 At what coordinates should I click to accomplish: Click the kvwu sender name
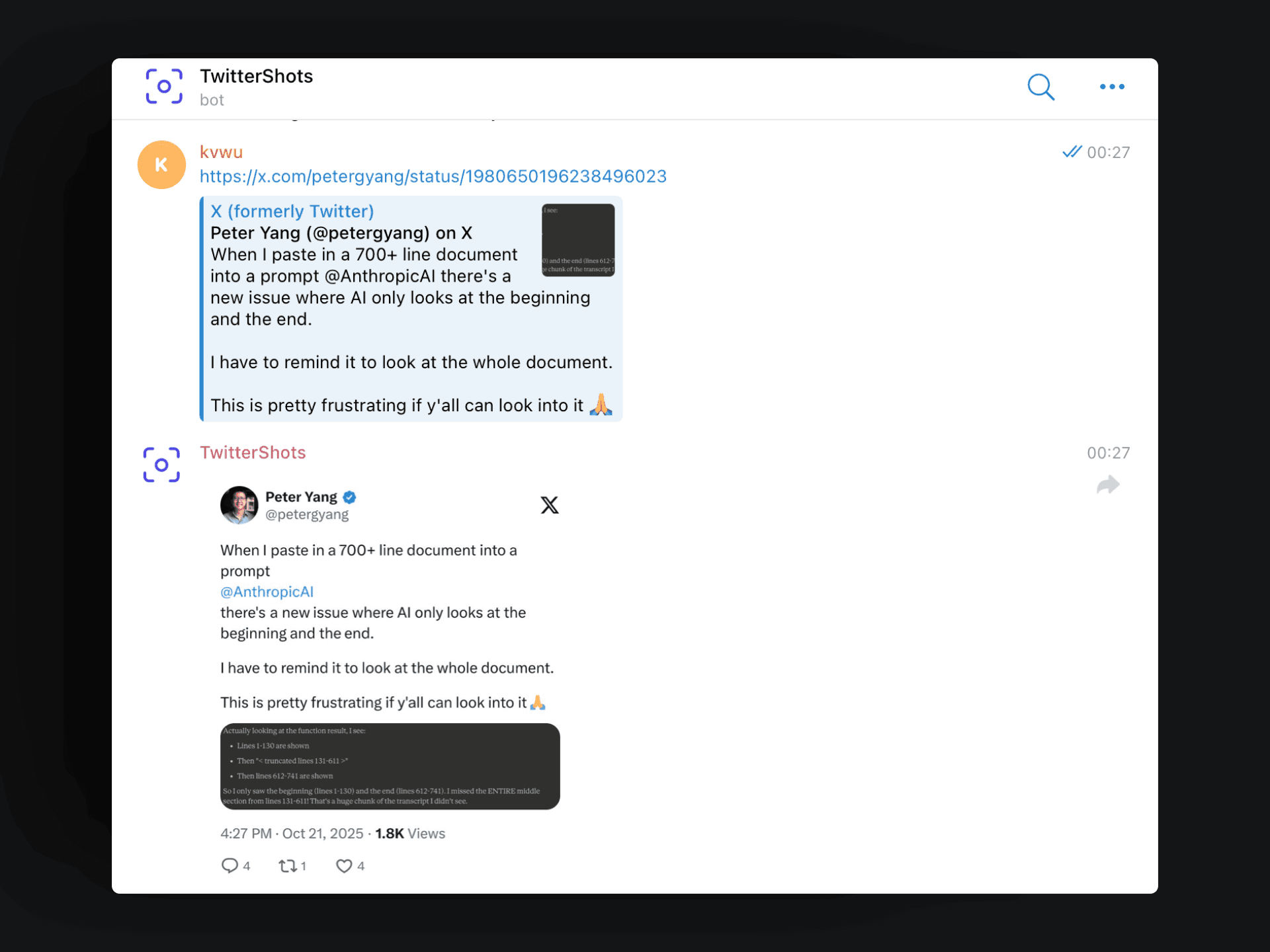pos(221,151)
